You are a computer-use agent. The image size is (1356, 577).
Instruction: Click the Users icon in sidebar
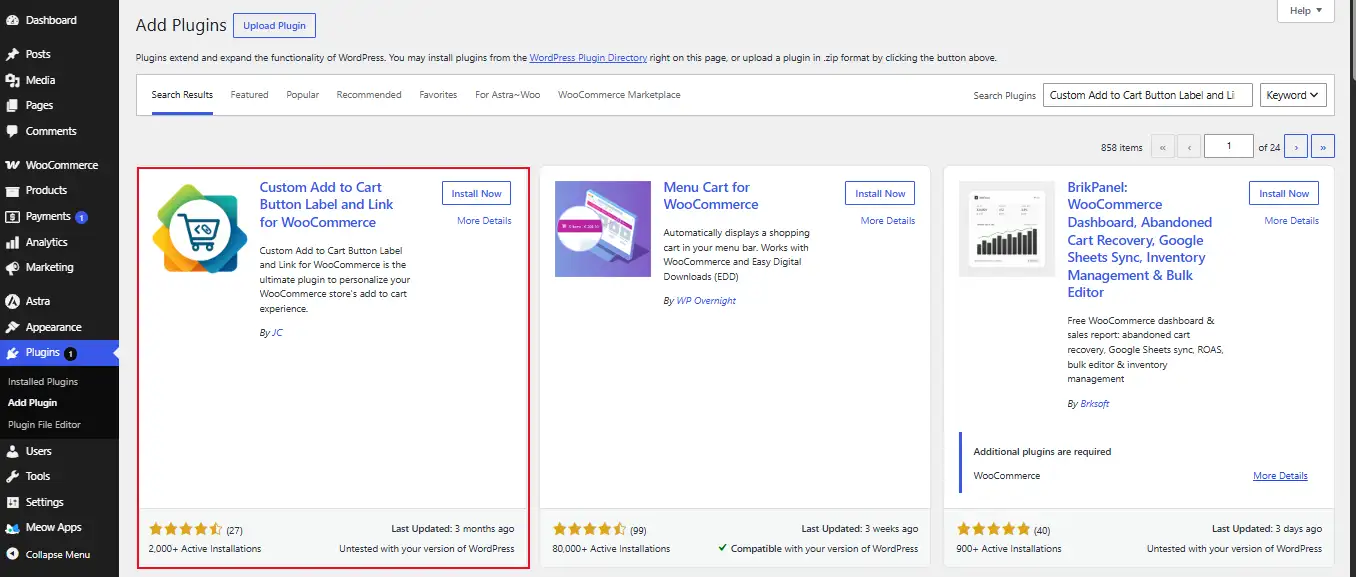point(13,451)
